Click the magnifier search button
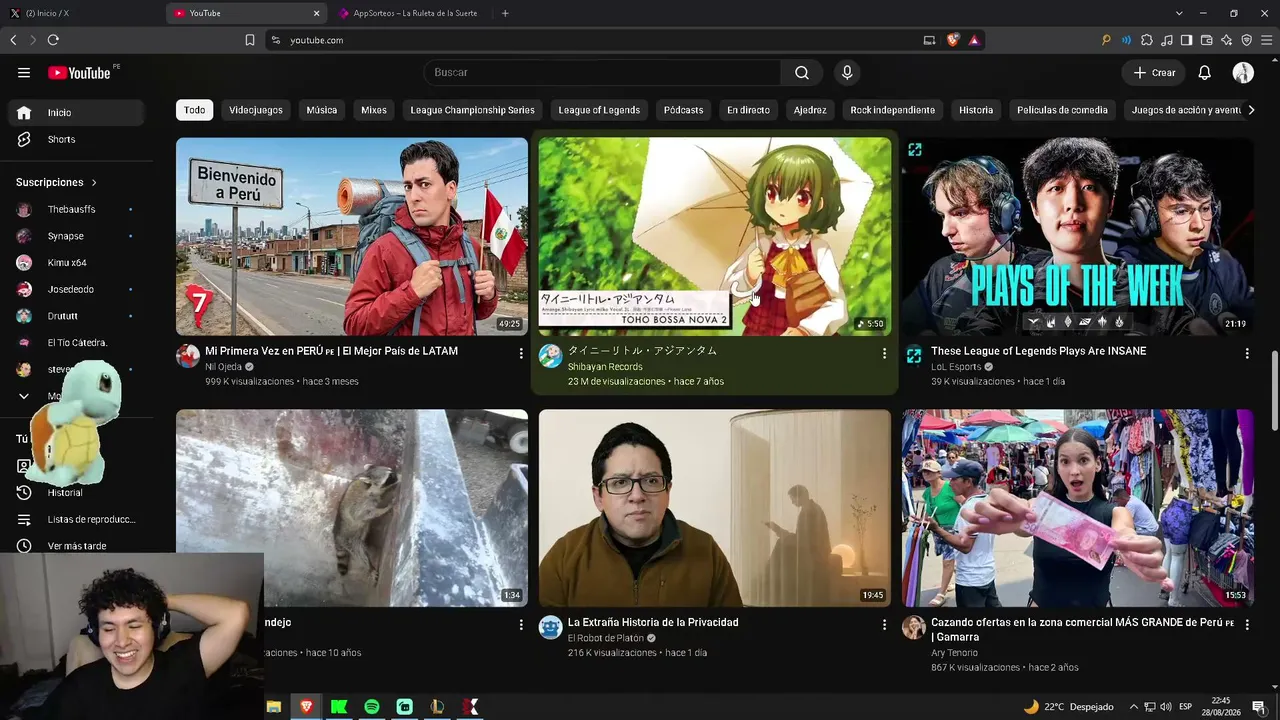This screenshot has height=720, width=1280. (x=802, y=72)
